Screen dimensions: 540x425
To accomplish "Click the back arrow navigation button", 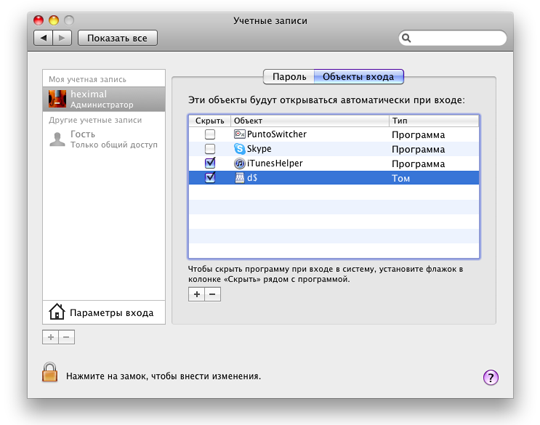I will pos(43,38).
